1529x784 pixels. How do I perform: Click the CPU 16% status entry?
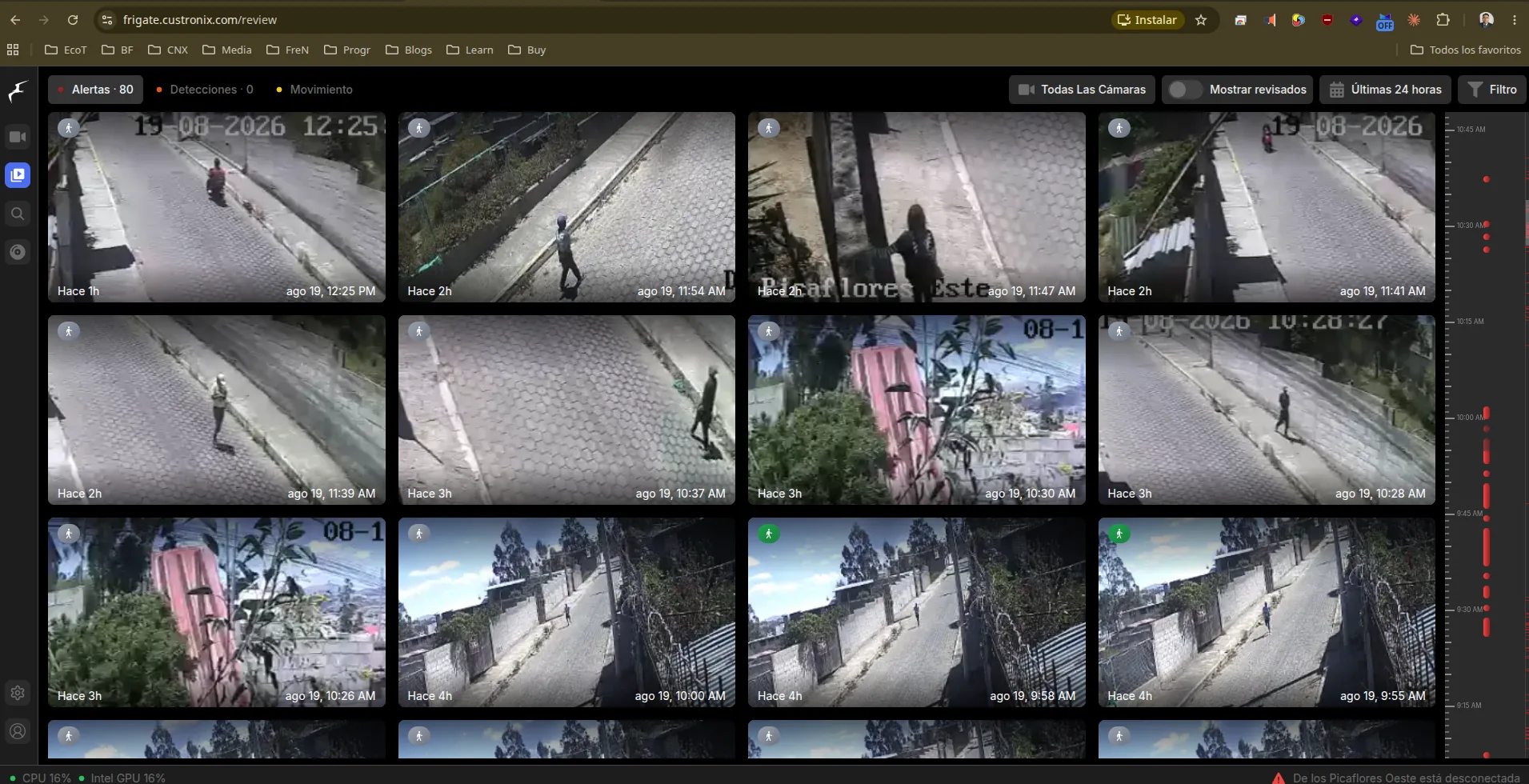[41, 778]
